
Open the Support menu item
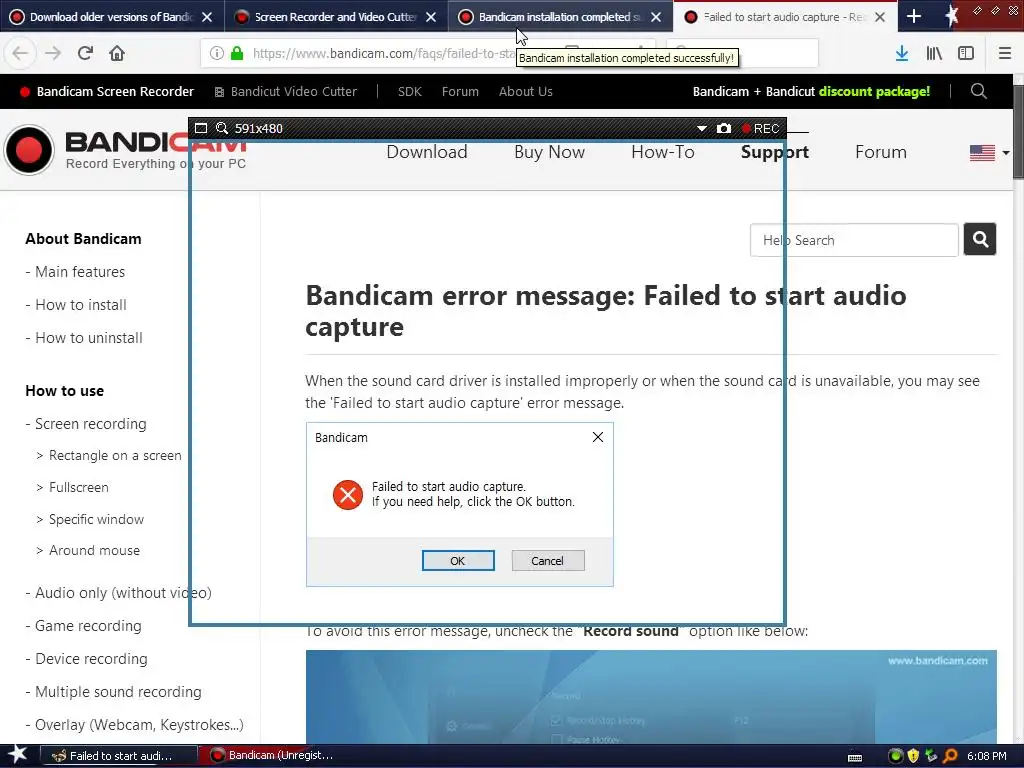click(x=775, y=152)
